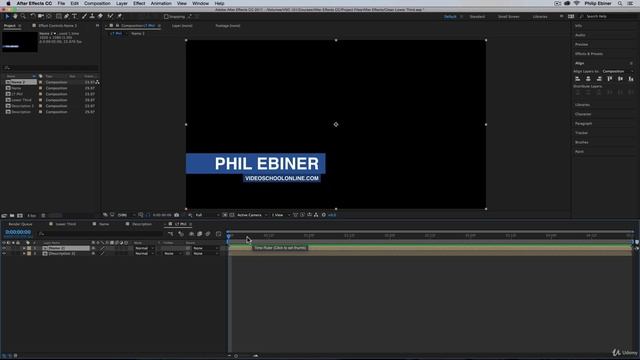Click the Name 2 layer label color
640x360 pixels.
(x=29, y=248)
